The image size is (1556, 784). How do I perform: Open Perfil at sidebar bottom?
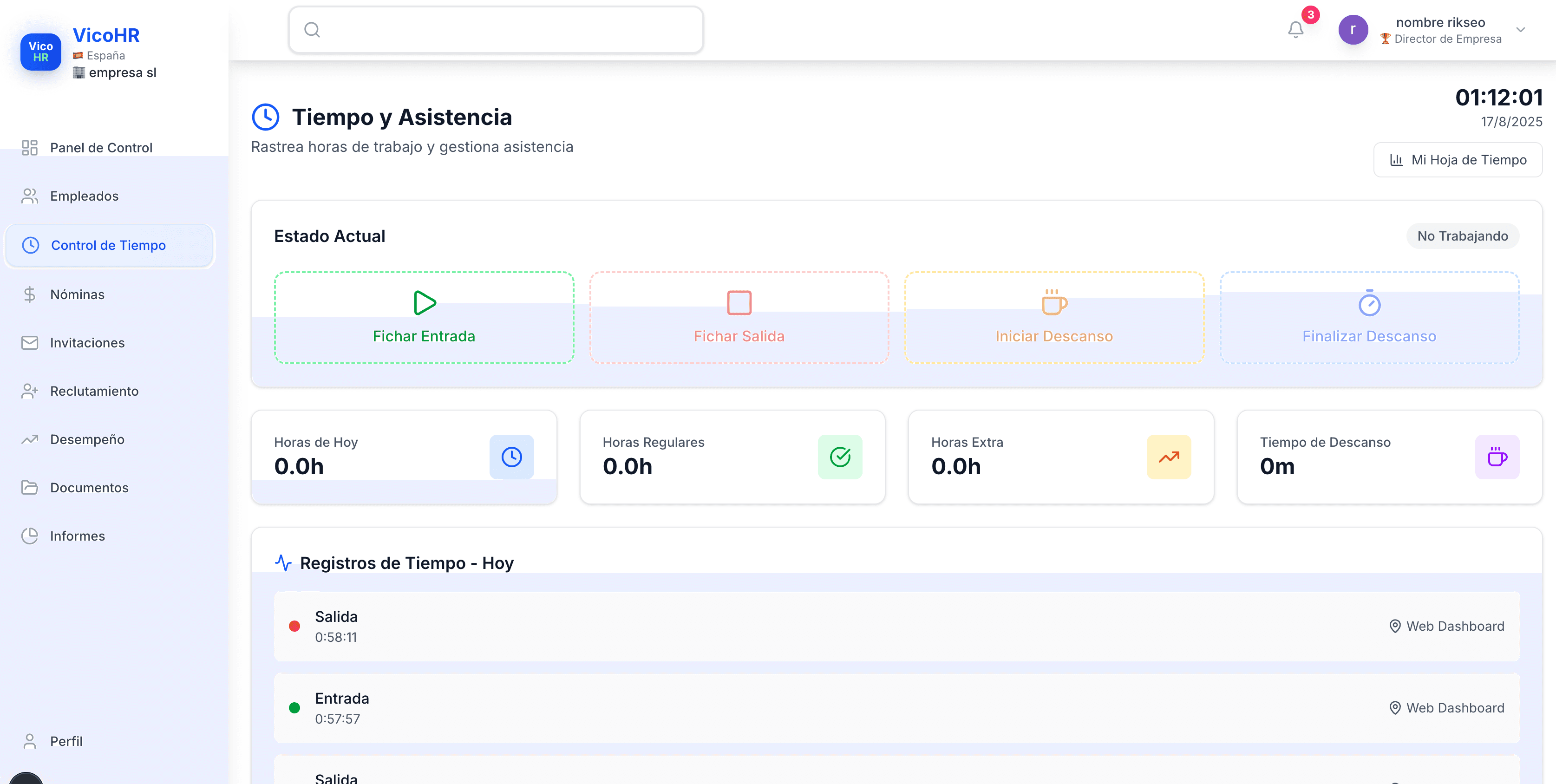tap(109, 741)
